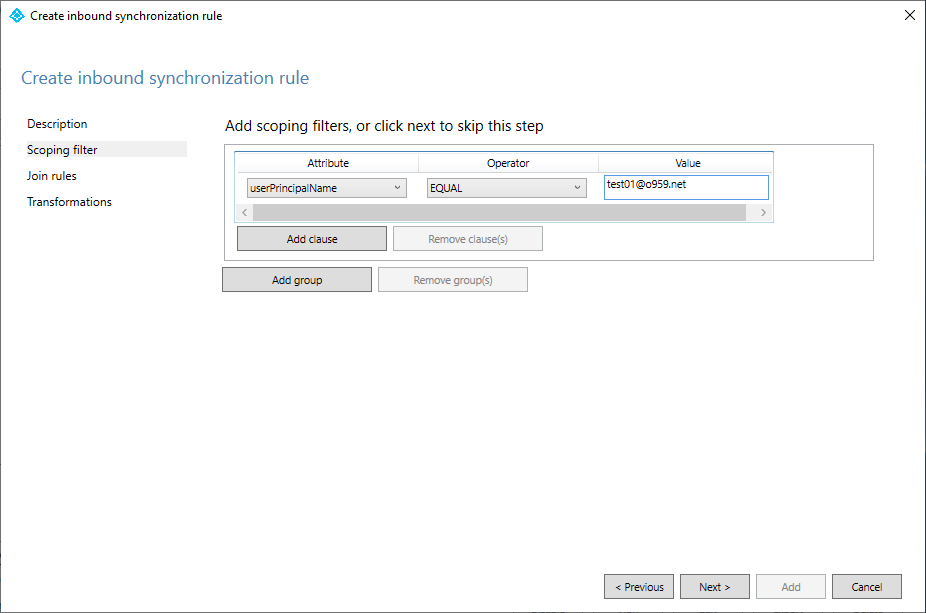926x613 pixels.
Task: Add a new clause
Action: pos(312,239)
